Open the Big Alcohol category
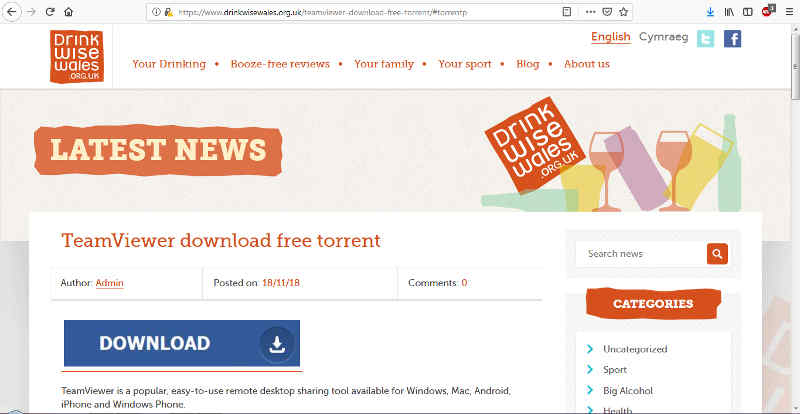Viewport: 800px width, 414px height. pos(628,391)
